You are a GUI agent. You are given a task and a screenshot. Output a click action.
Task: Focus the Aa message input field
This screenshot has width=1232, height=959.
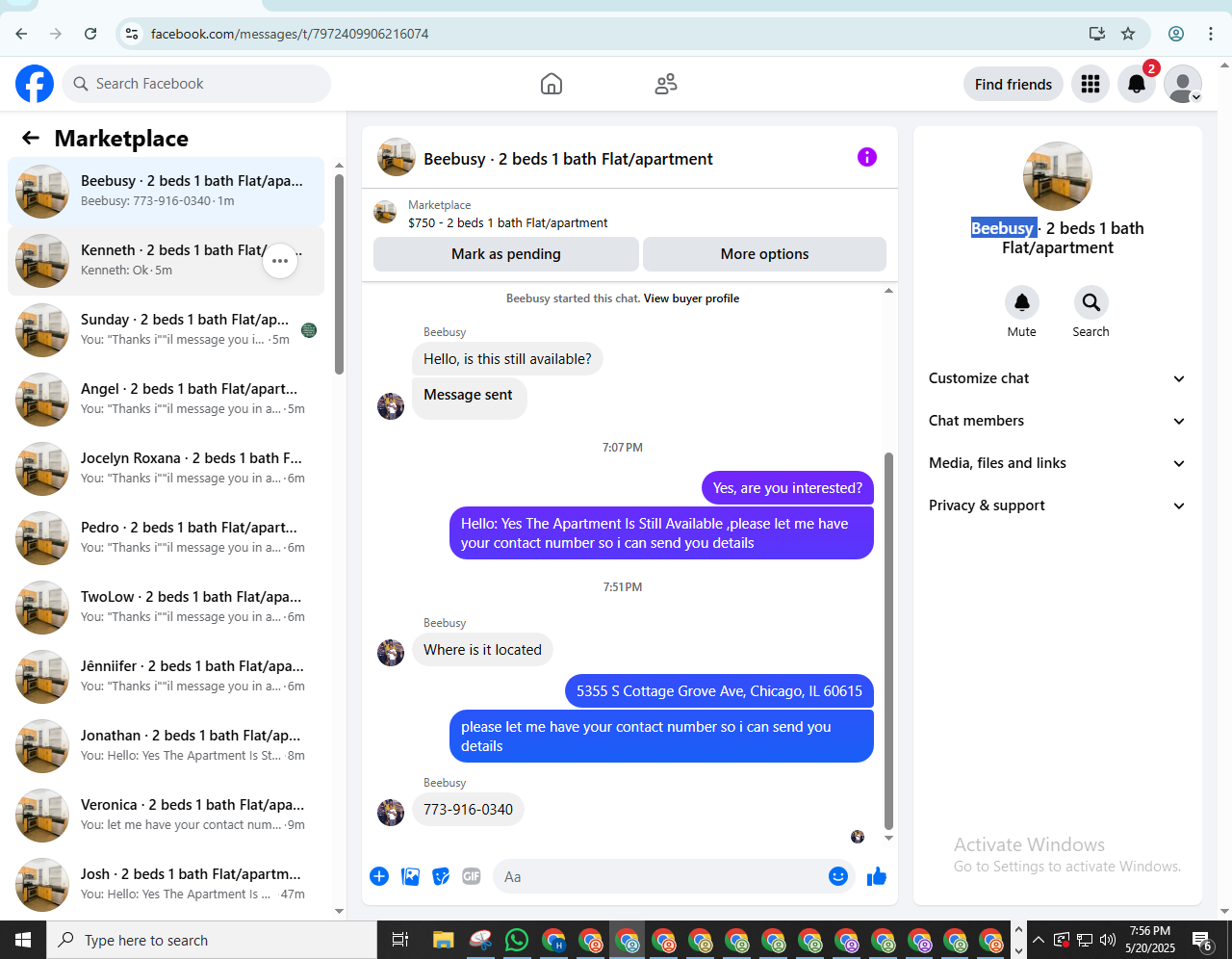(674, 876)
